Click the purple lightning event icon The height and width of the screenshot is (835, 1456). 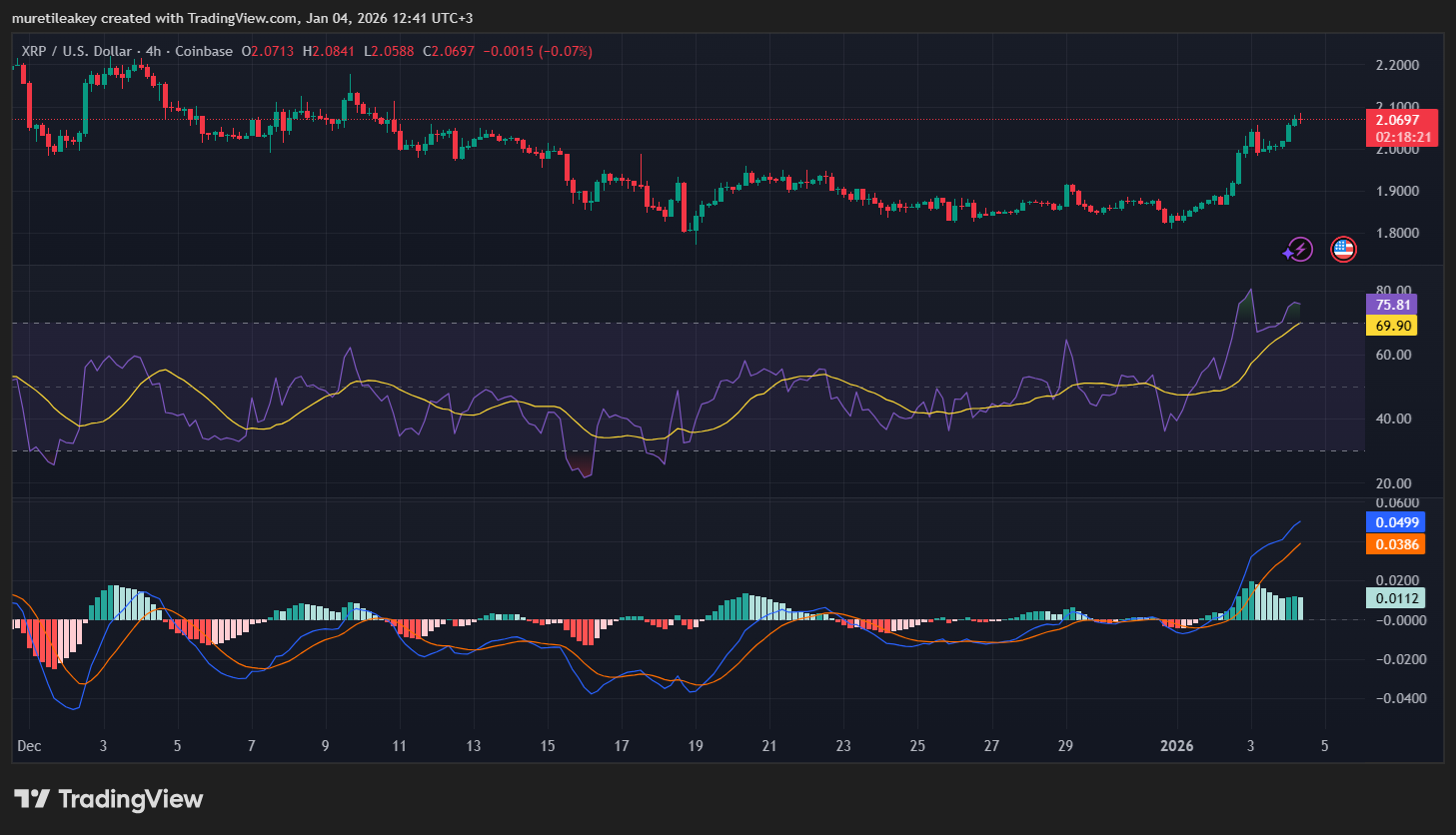tap(1298, 249)
